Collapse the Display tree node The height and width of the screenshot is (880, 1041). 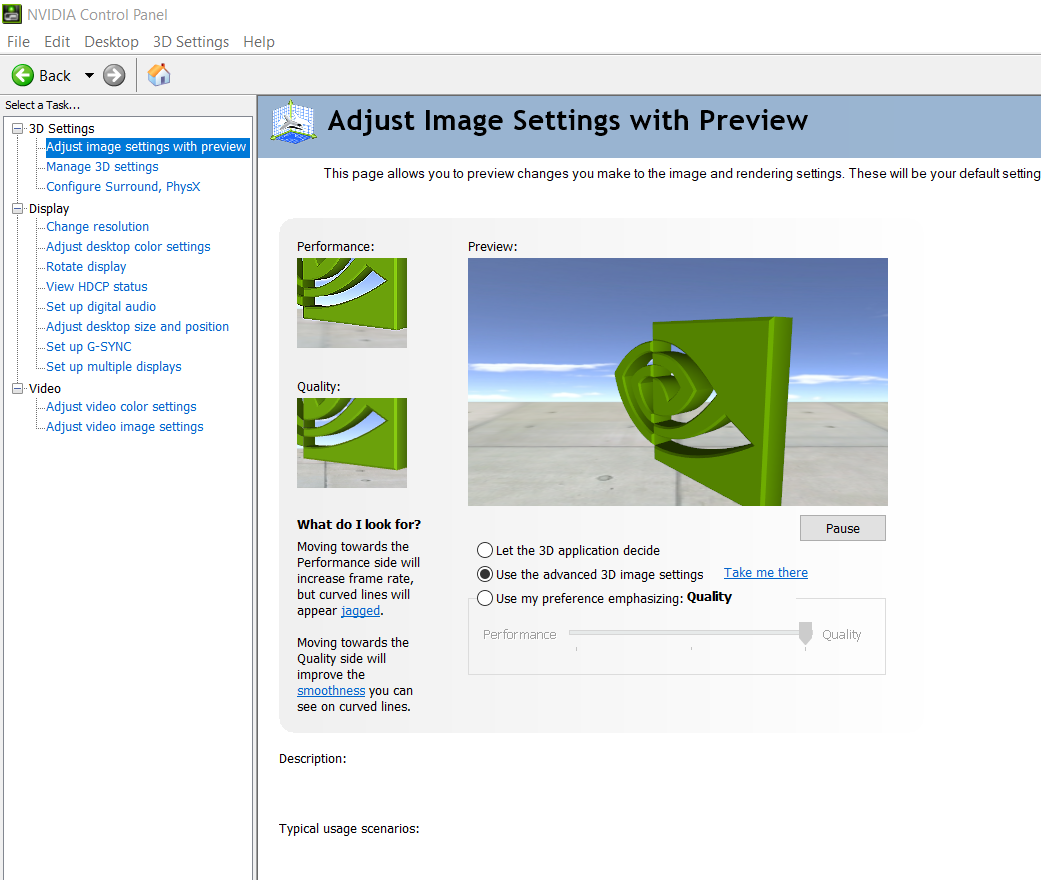click(x=17, y=209)
